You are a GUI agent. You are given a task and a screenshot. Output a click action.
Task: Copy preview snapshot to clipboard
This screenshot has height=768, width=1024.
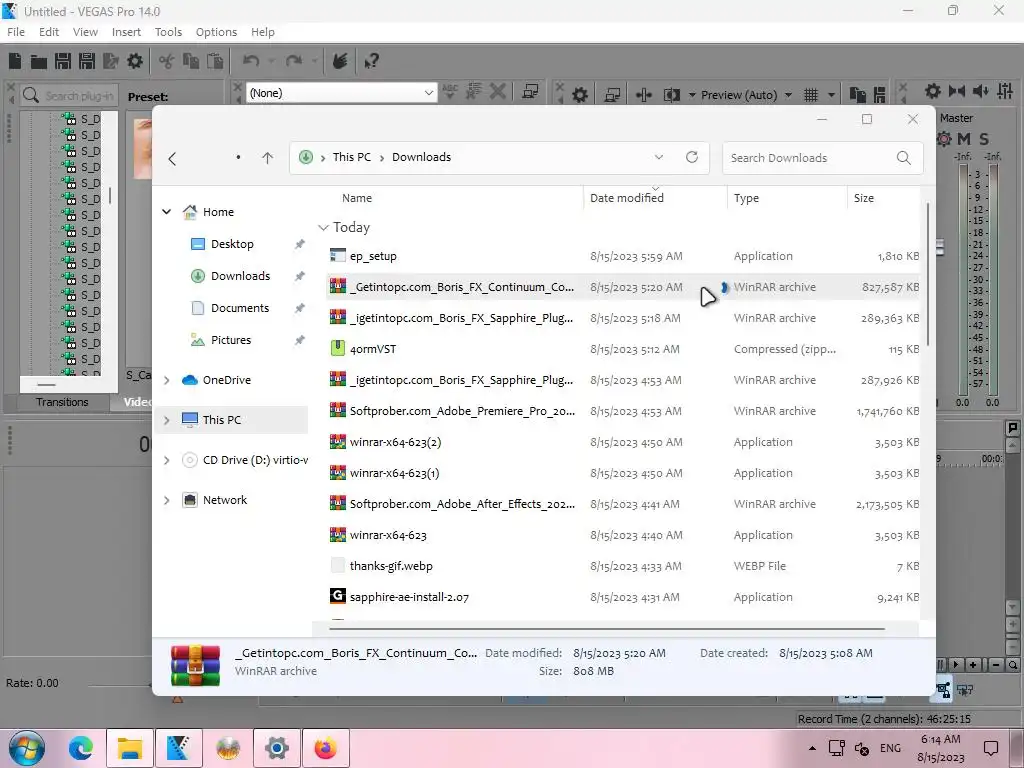tap(857, 95)
